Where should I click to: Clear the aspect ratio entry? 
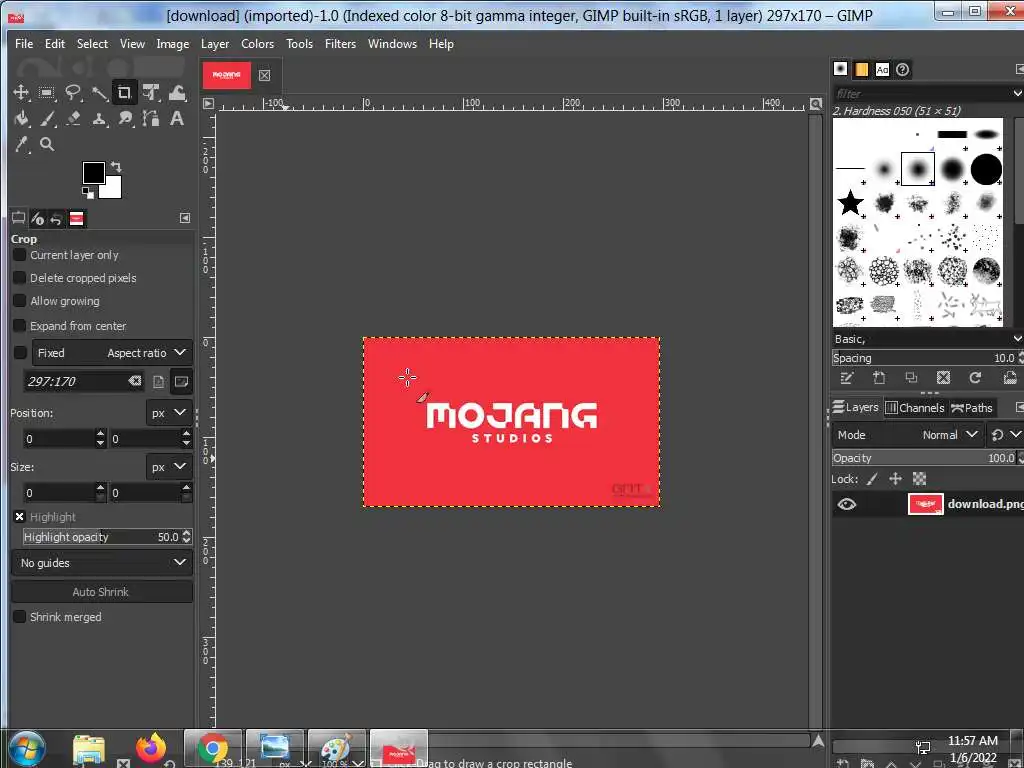click(135, 381)
